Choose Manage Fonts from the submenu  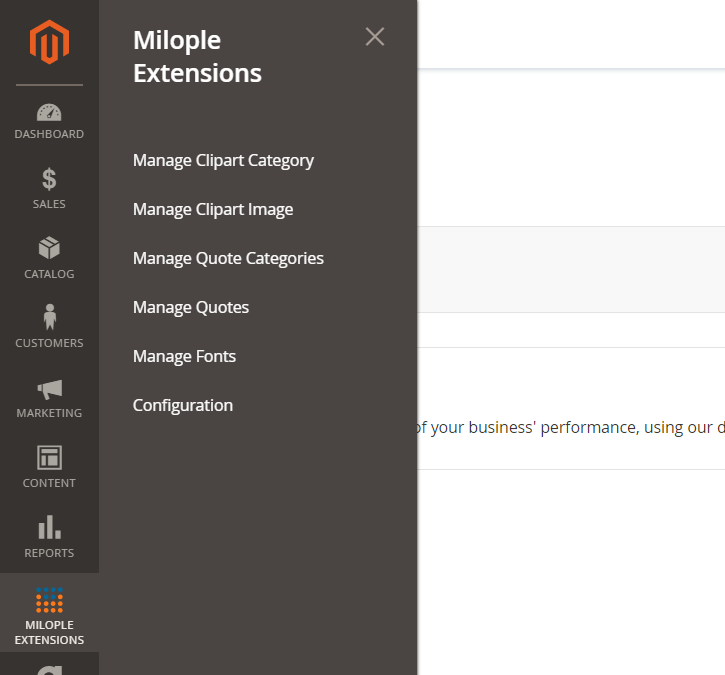click(x=184, y=356)
